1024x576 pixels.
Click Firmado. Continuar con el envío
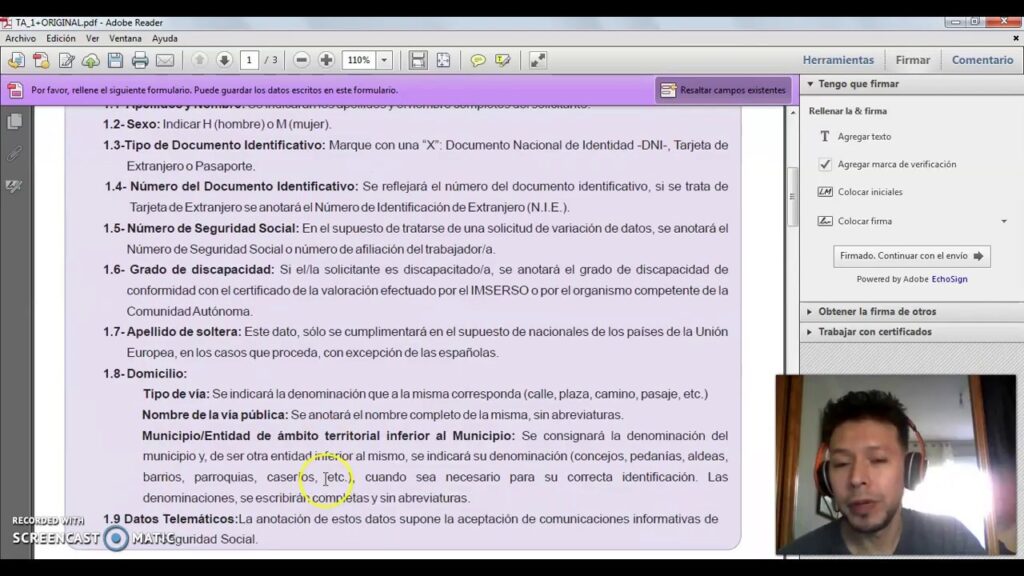point(912,256)
